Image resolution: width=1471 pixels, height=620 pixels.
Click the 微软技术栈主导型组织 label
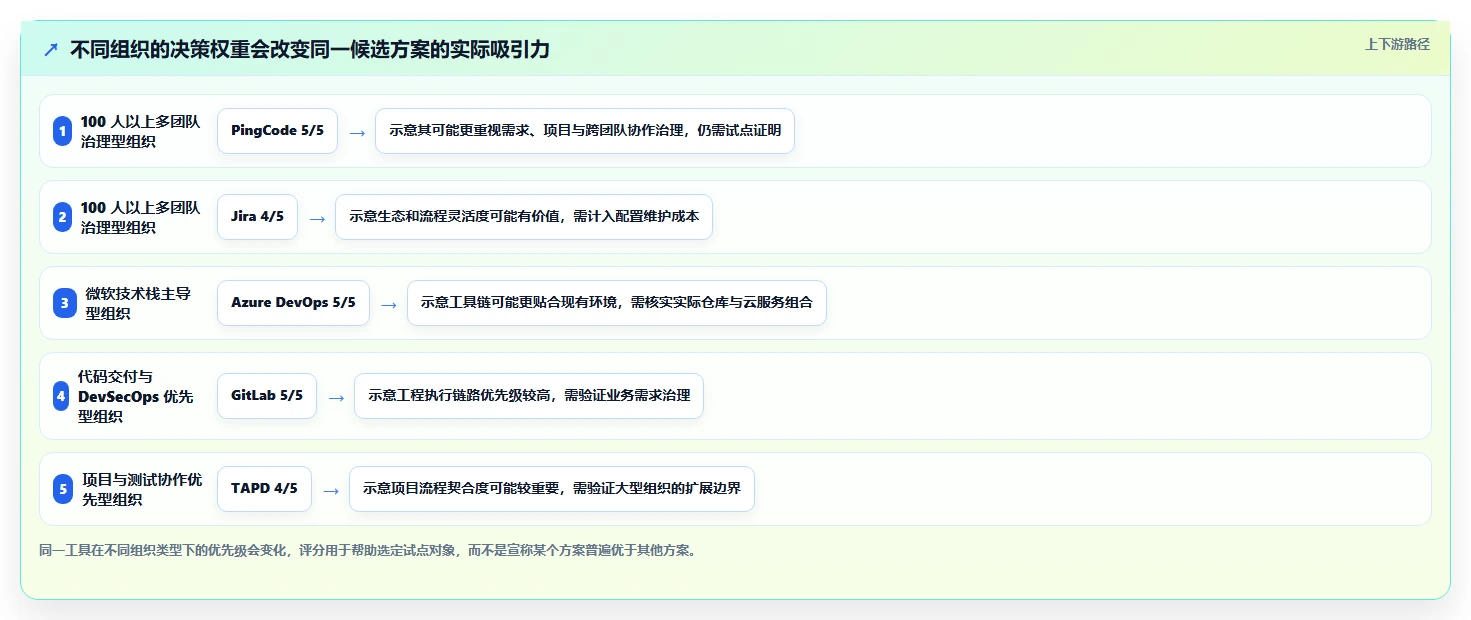click(138, 303)
